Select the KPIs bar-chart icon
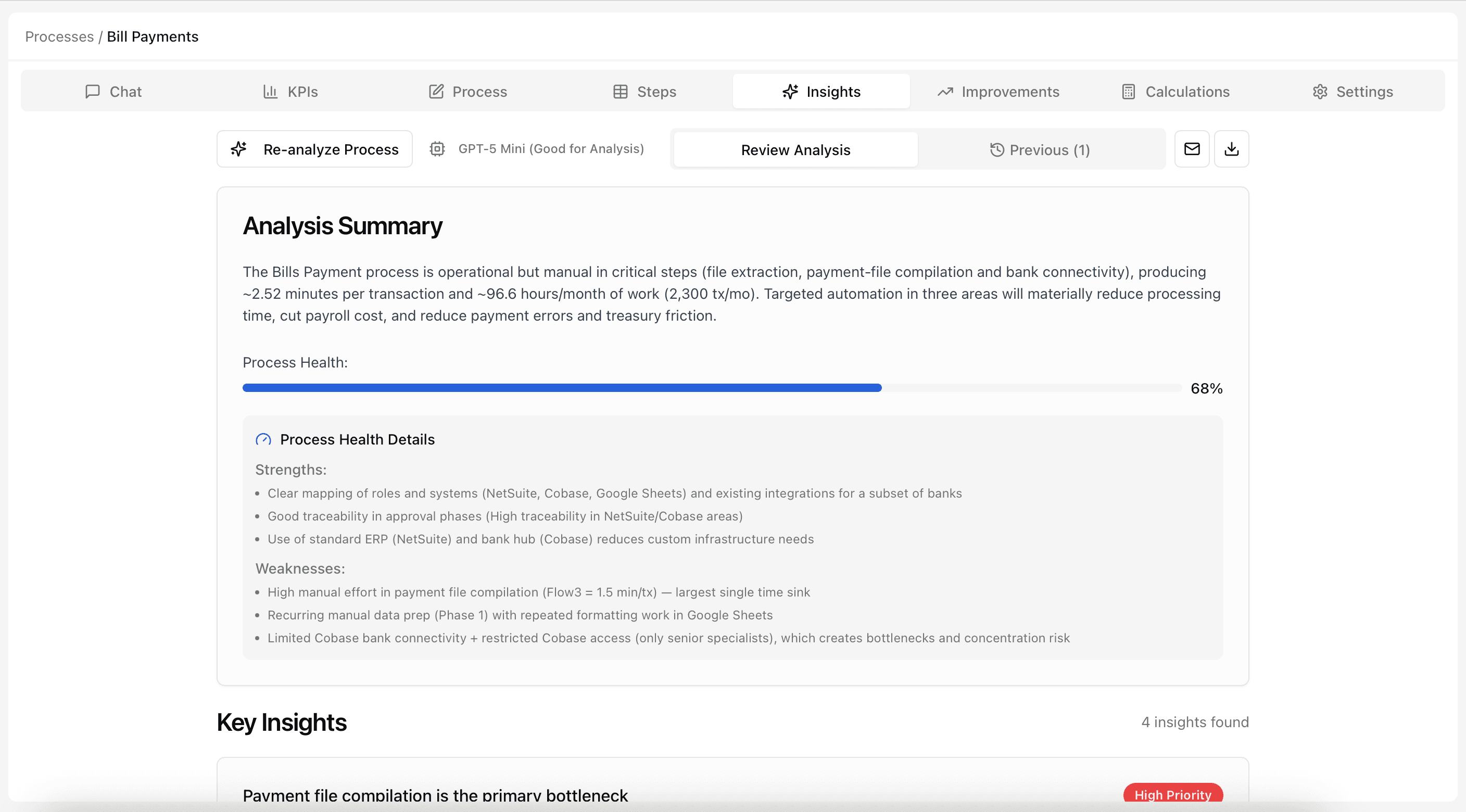1466x812 pixels. [x=271, y=91]
